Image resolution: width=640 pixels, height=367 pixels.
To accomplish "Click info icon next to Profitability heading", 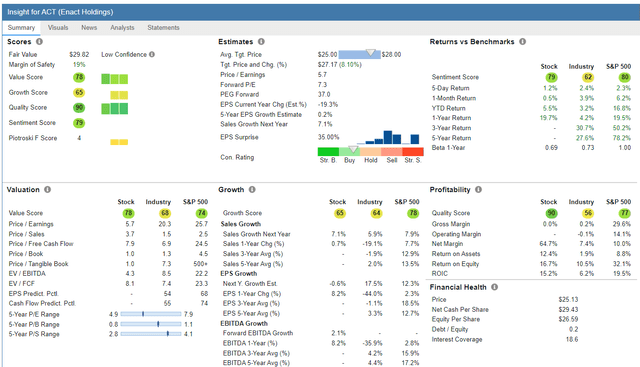I will 478,189.
